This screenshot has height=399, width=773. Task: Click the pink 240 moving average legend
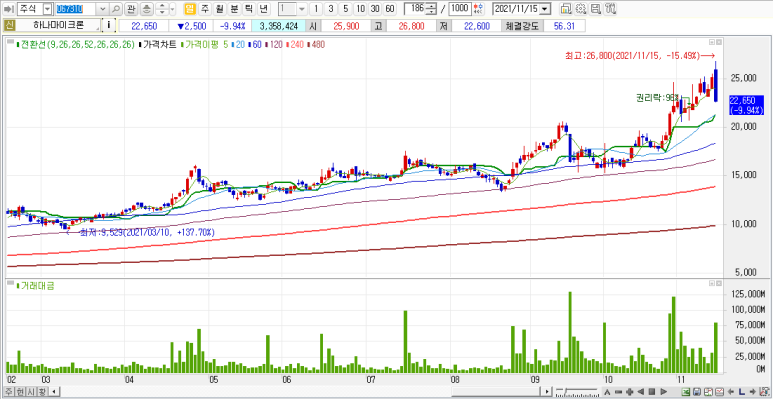[295, 44]
